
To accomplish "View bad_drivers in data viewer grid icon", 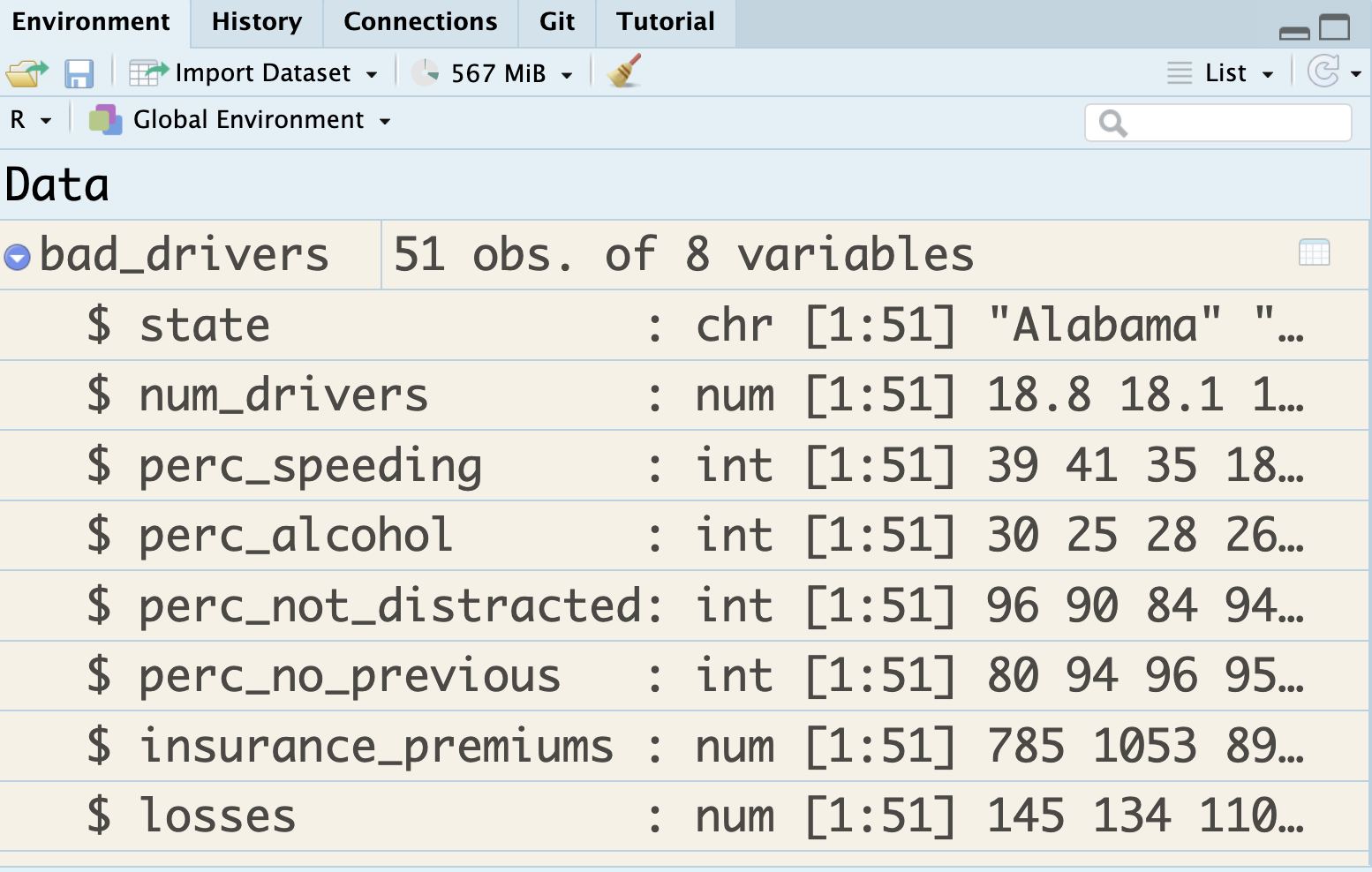I will click(x=1314, y=253).
